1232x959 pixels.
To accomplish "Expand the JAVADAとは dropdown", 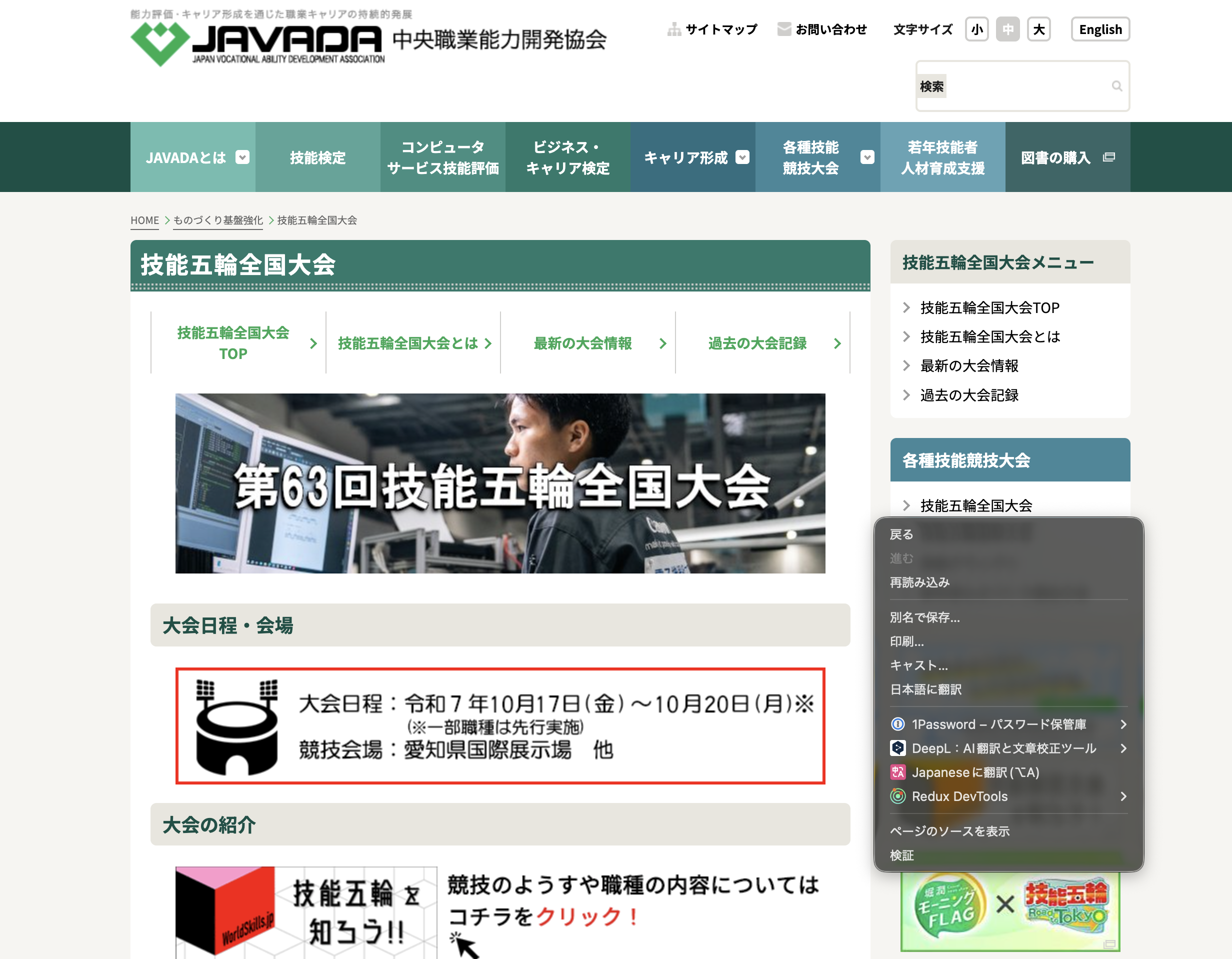I will tap(242, 158).
